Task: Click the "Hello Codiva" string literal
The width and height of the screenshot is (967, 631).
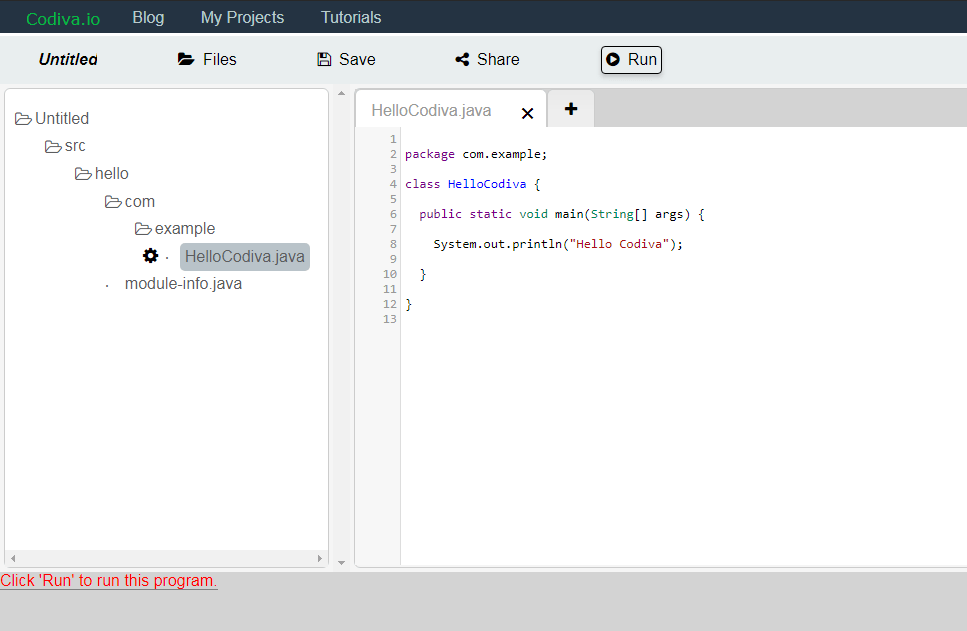Action: click(619, 244)
